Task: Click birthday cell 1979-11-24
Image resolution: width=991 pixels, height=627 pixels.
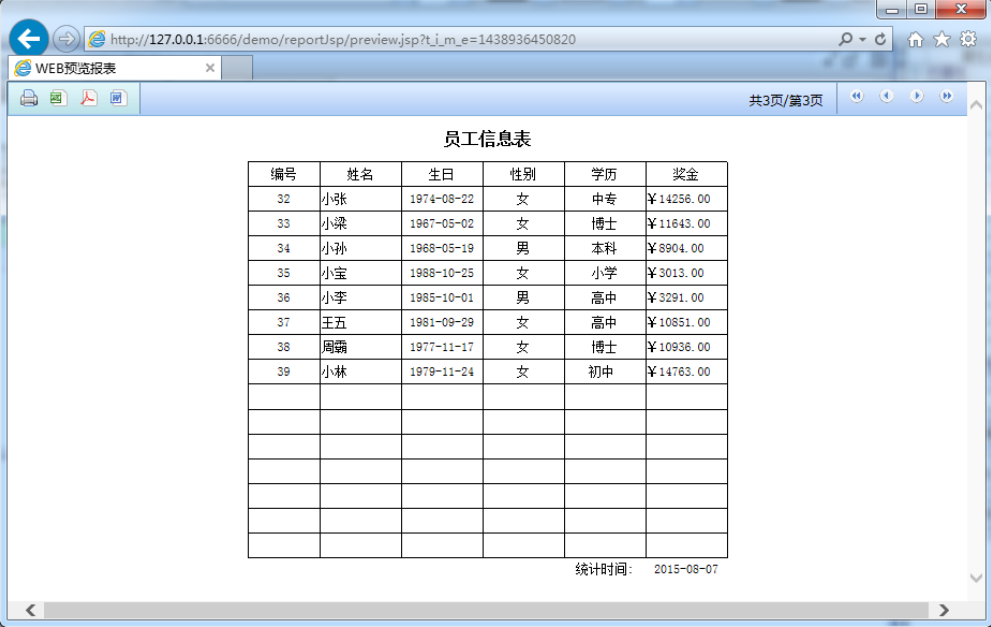Action: tap(442, 371)
